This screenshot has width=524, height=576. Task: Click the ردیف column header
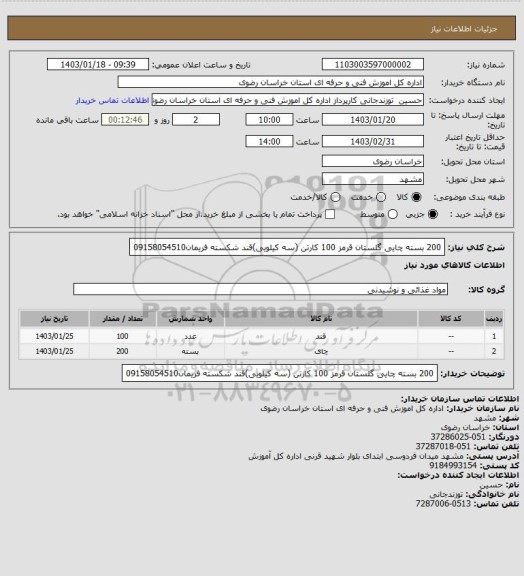(x=494, y=318)
